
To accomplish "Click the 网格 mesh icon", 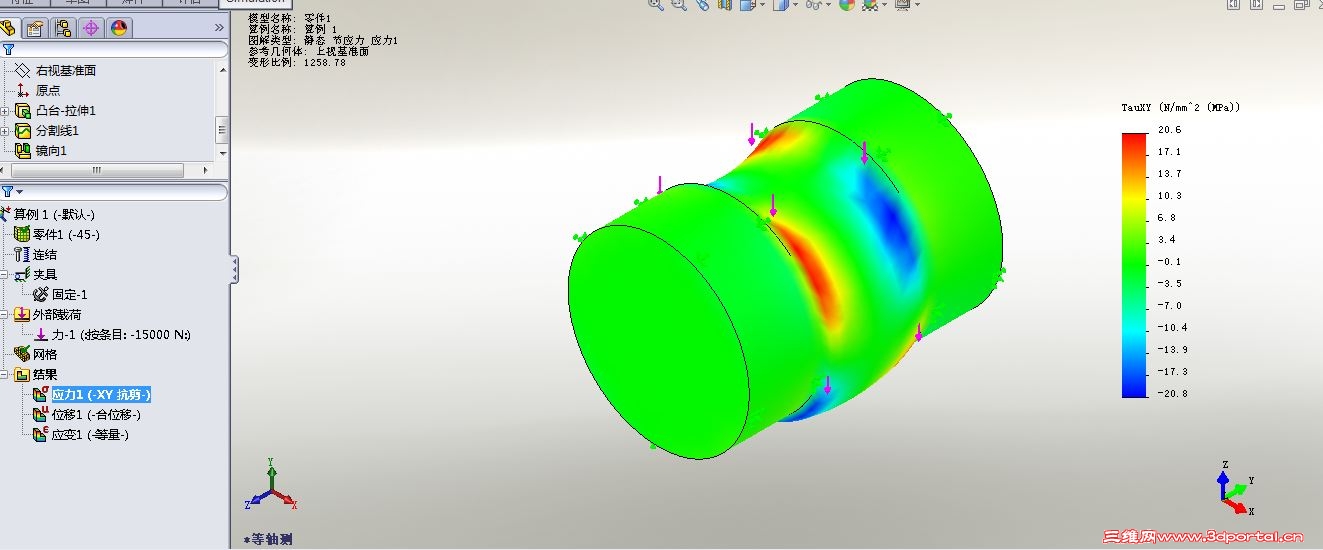I will 22,354.
